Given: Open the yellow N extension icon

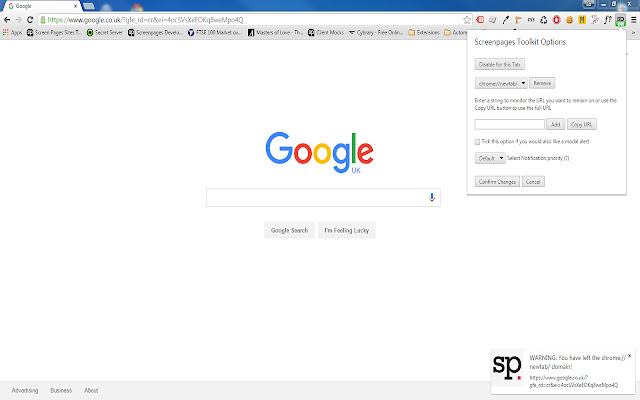Looking at the screenshot, I should coord(582,20).
